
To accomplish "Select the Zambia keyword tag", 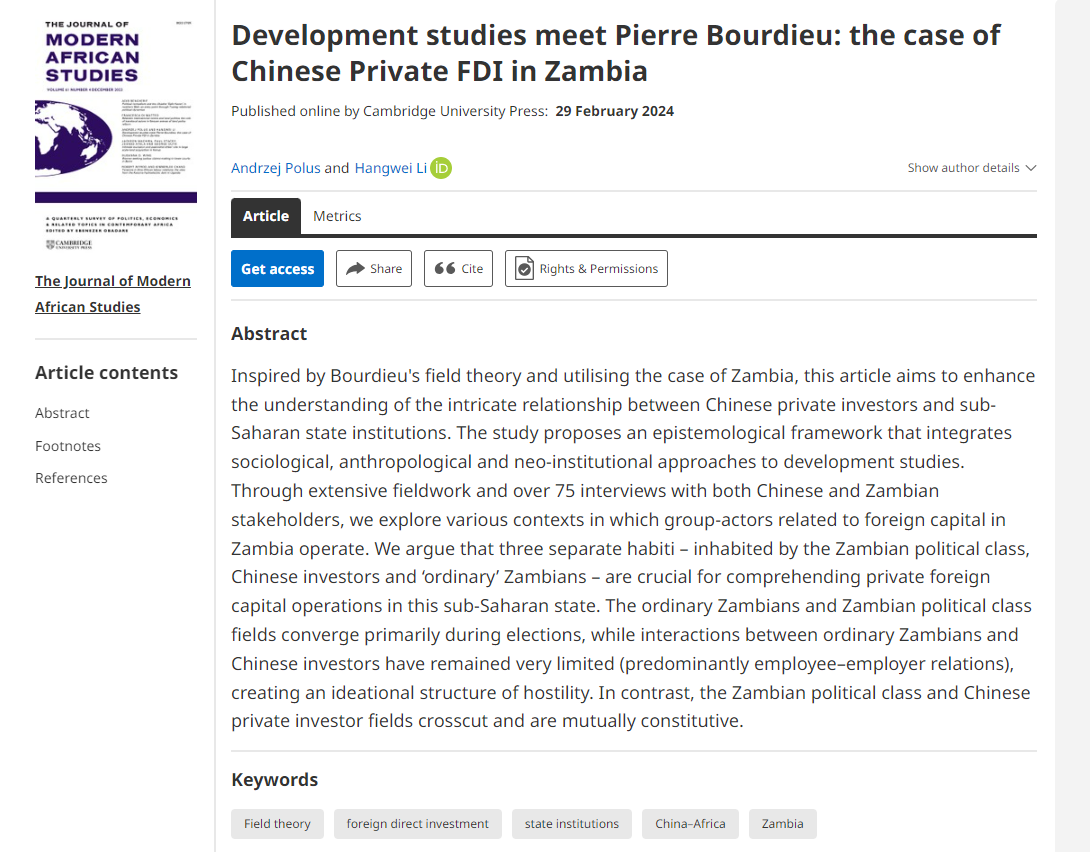I will pyautogui.click(x=783, y=824).
